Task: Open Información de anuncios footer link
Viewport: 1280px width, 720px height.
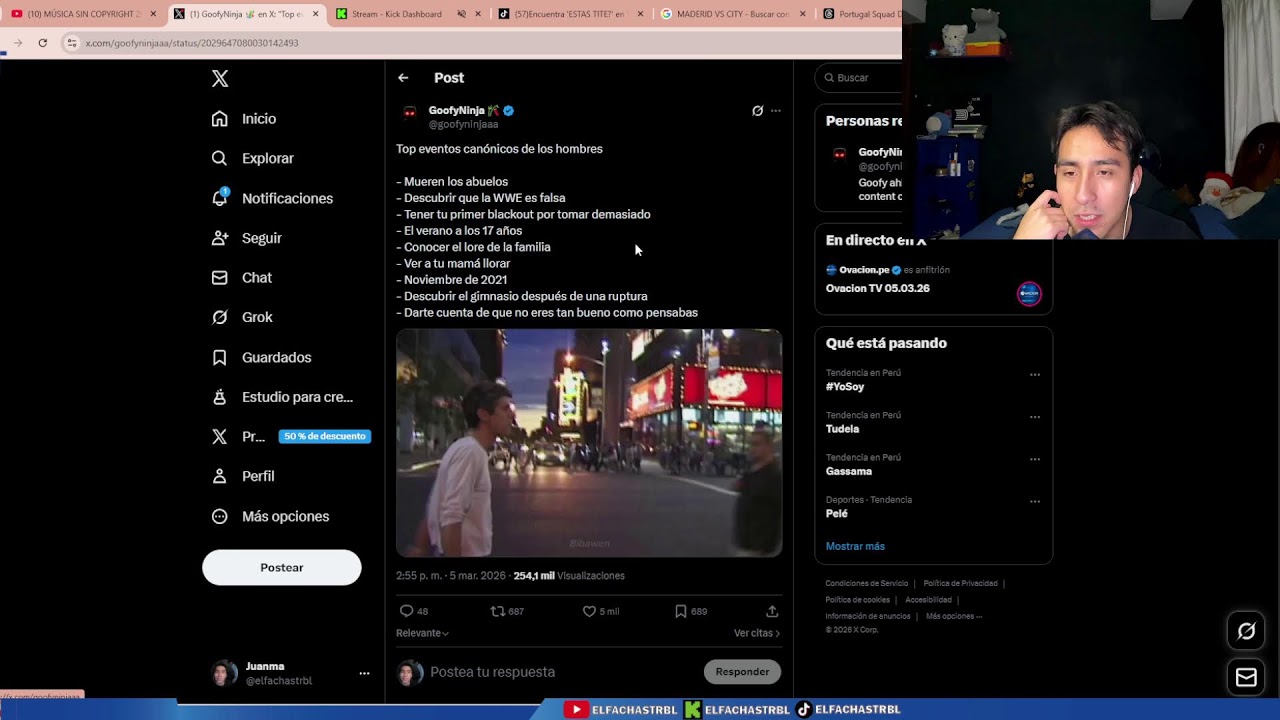Action: tap(867, 616)
